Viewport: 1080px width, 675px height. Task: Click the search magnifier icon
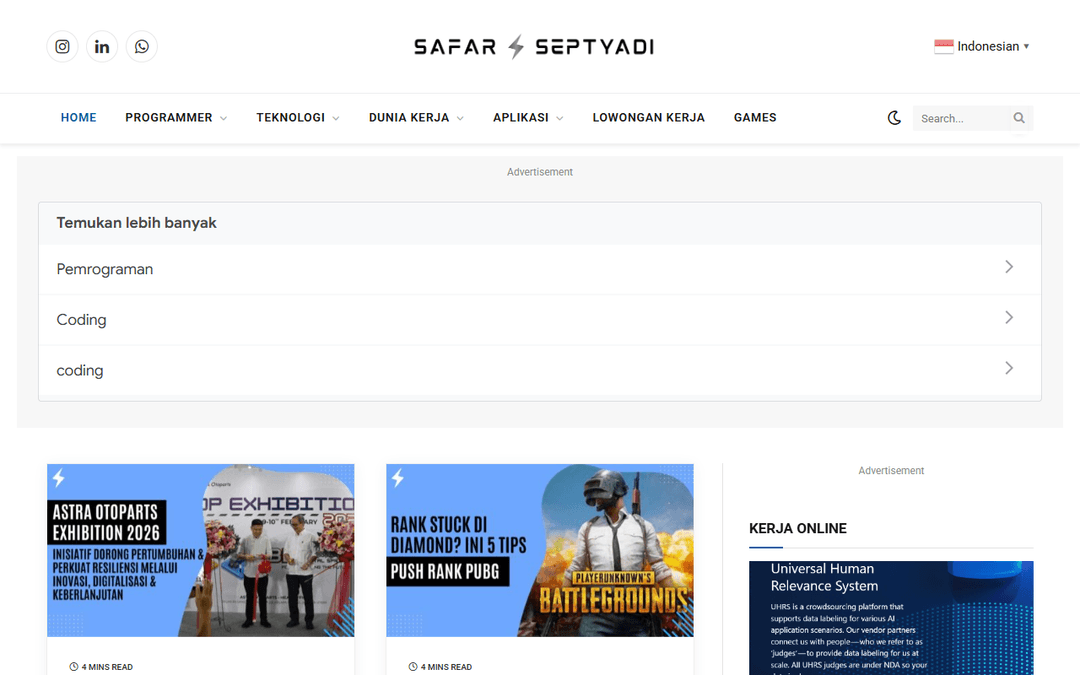tap(1019, 118)
